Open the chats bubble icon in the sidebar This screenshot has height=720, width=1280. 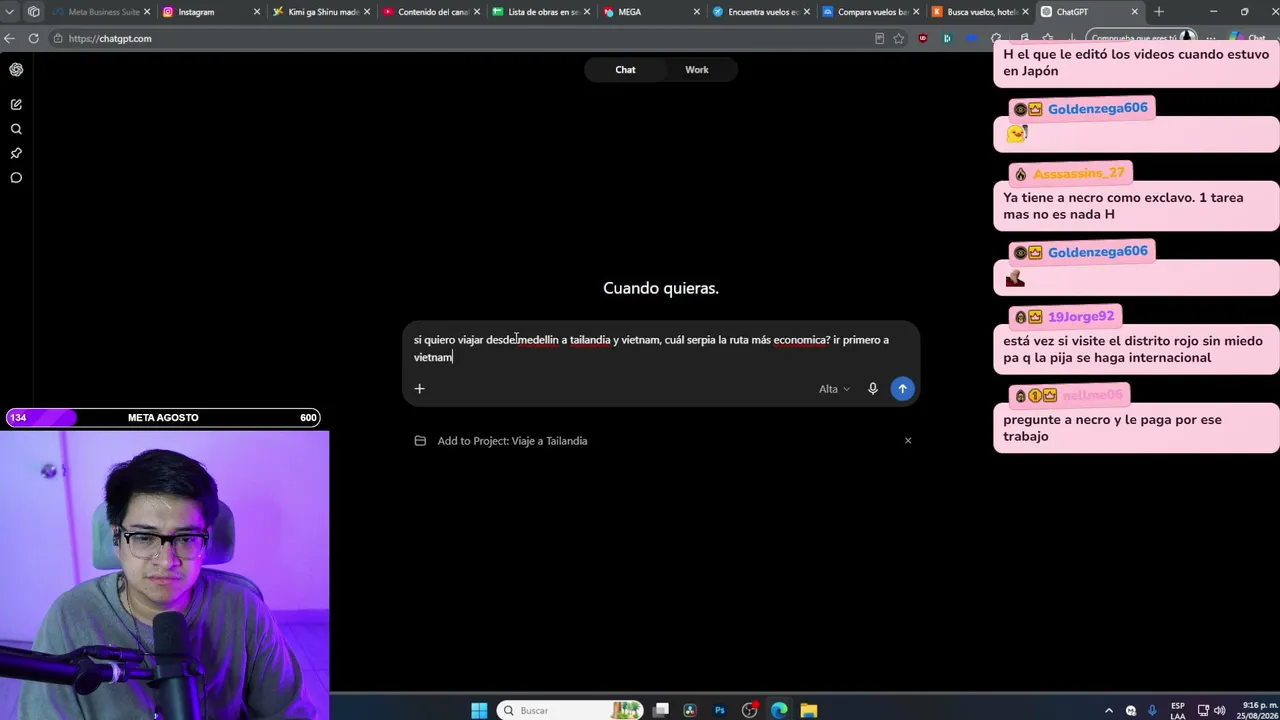[16, 178]
